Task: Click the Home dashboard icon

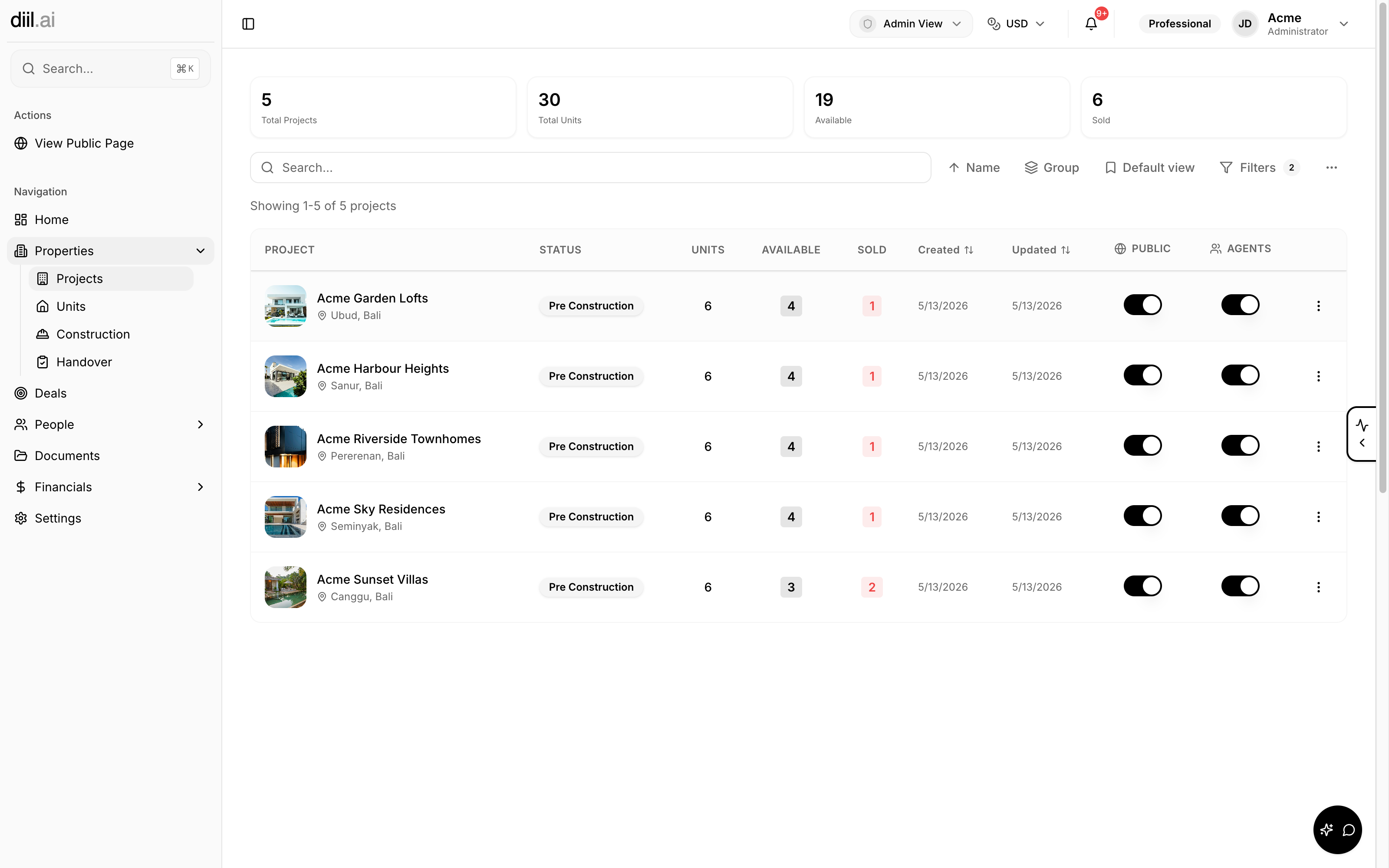Action: tap(21, 219)
